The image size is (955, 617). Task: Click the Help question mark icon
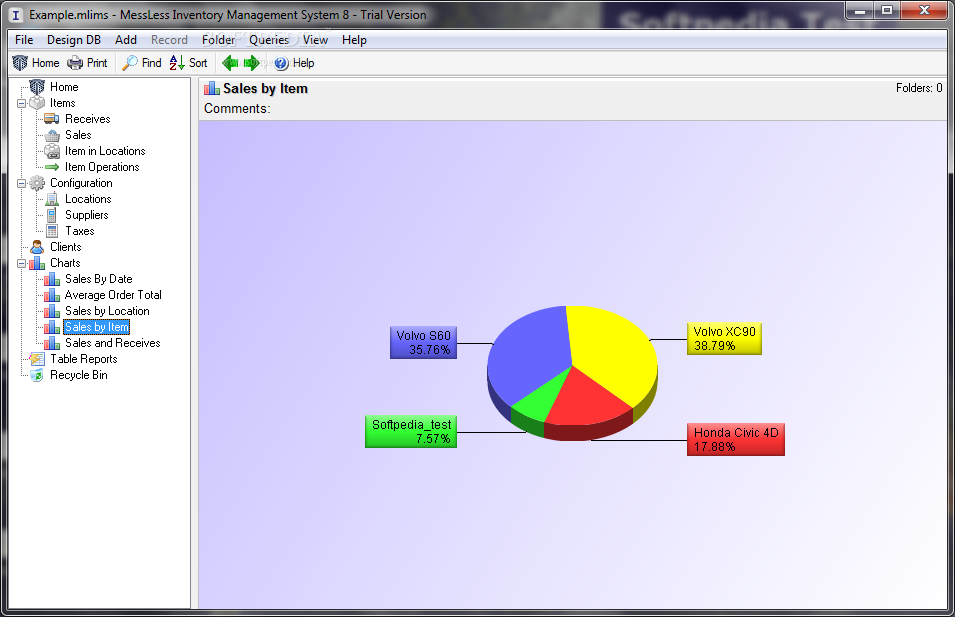281,63
